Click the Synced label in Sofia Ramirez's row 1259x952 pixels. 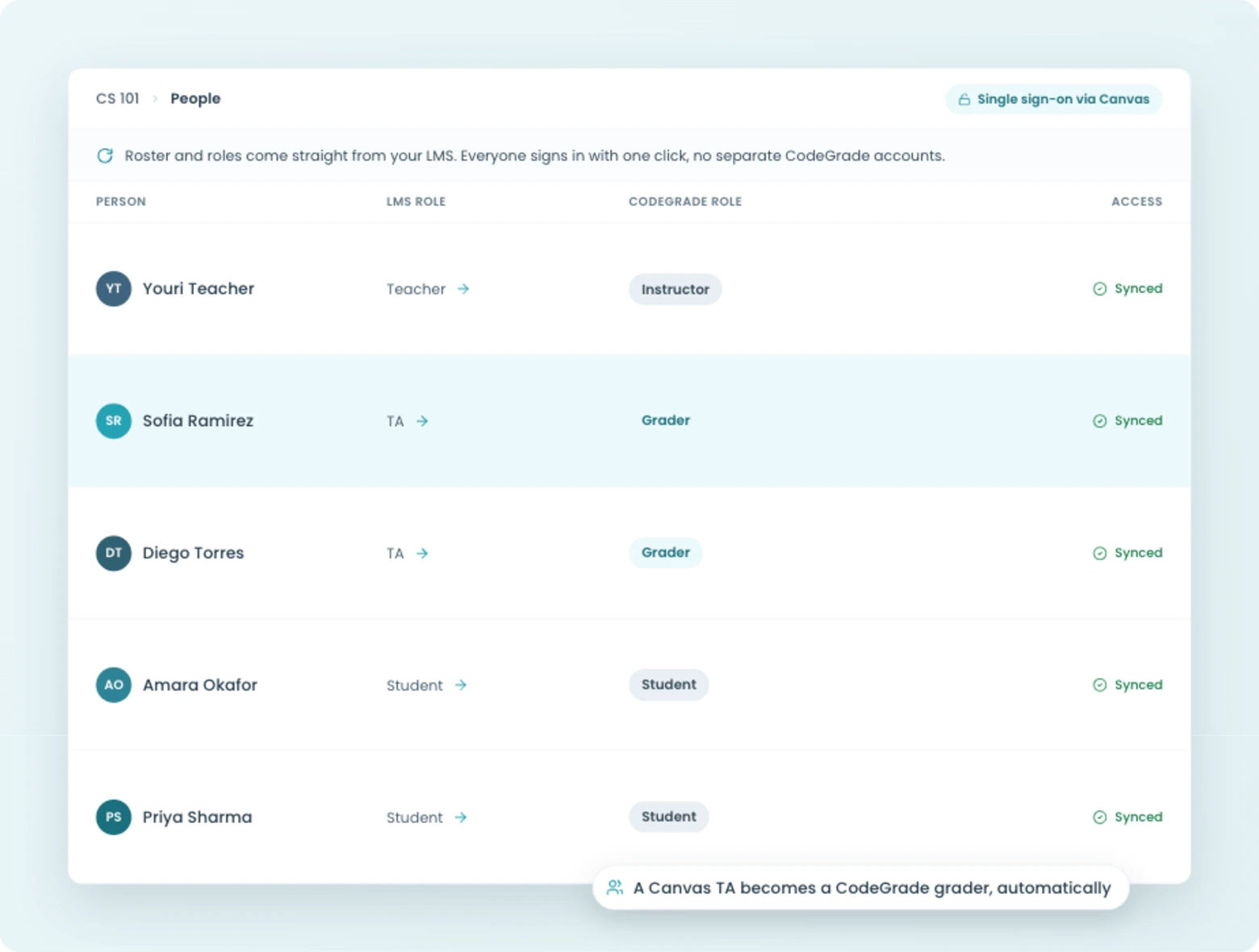point(1138,421)
